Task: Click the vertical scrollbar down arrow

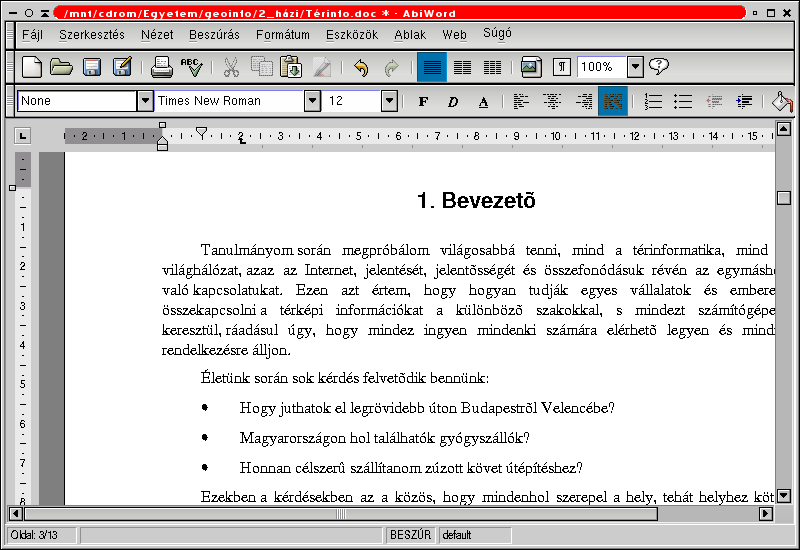Action: tap(784, 495)
